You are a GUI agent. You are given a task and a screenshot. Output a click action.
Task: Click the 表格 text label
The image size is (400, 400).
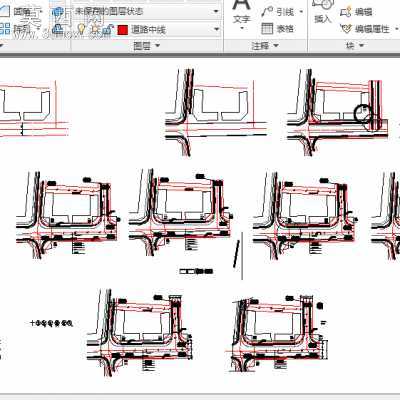(285, 29)
